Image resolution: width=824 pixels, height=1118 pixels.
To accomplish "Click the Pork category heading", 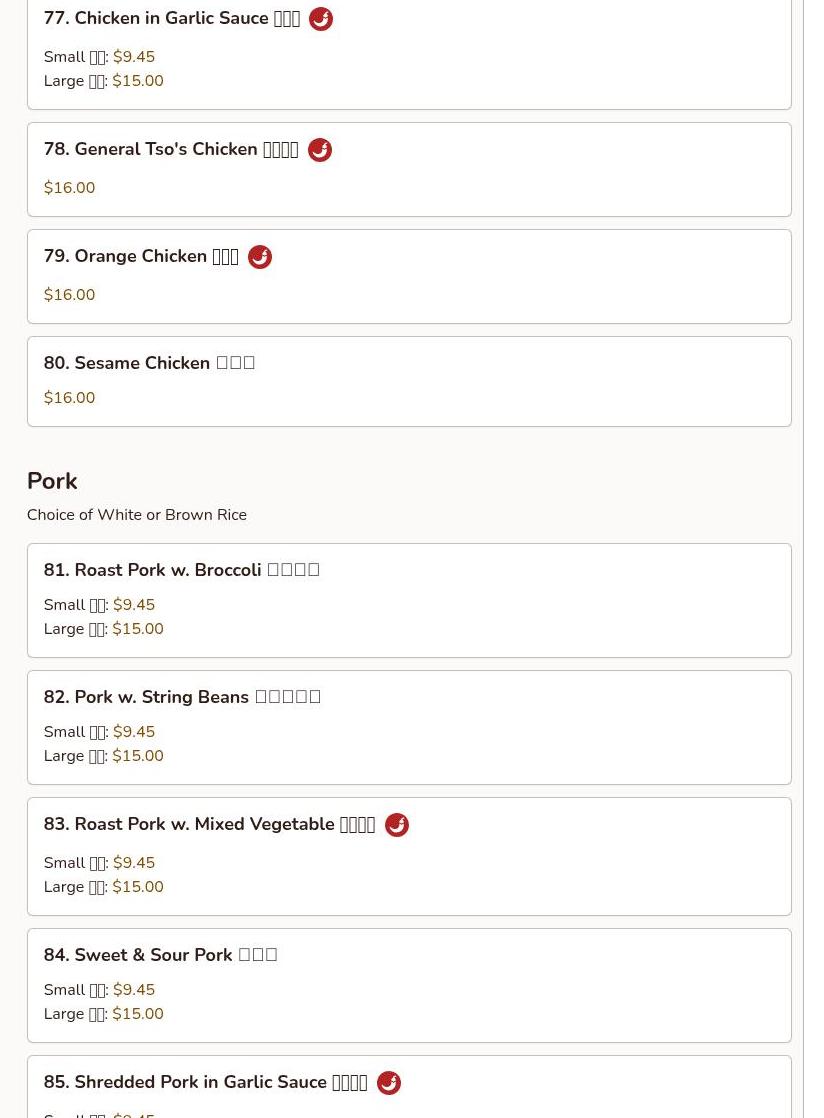I will (52, 481).
